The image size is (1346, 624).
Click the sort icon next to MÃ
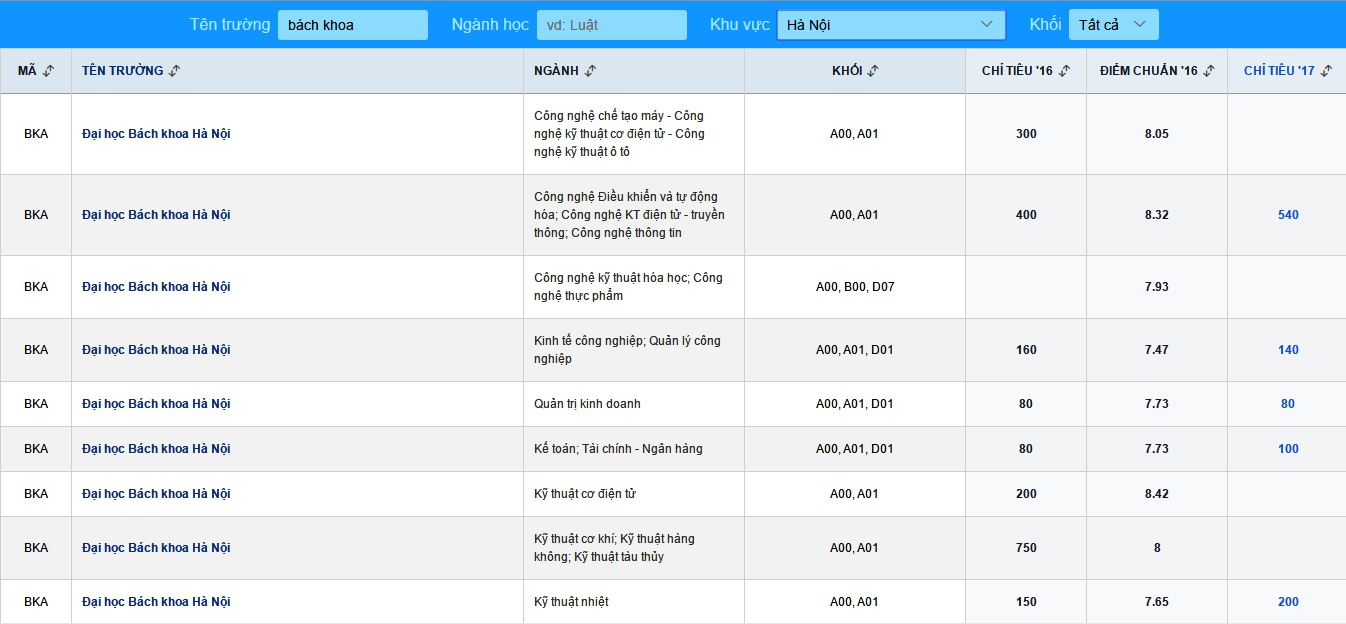(x=48, y=71)
